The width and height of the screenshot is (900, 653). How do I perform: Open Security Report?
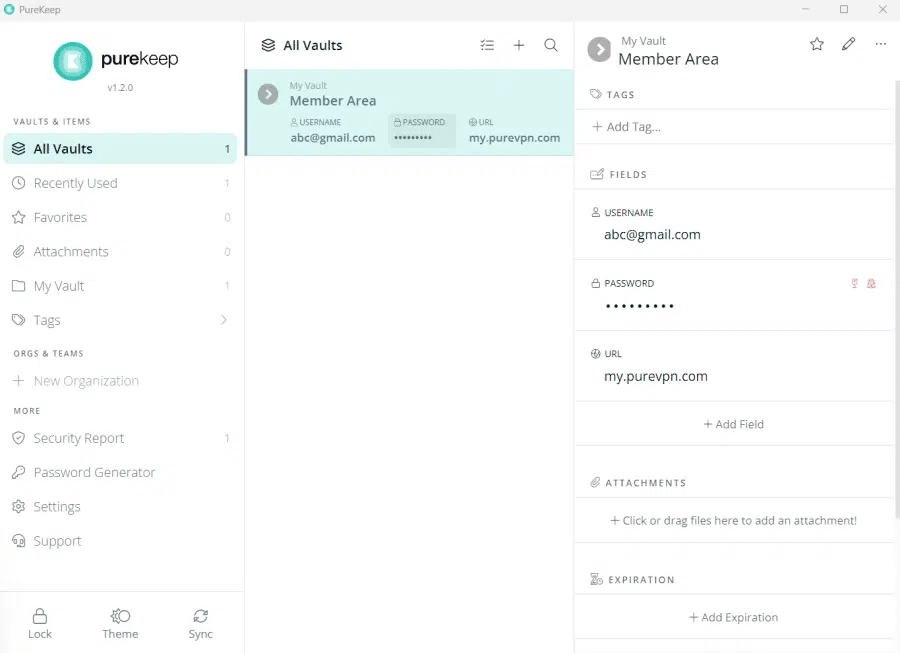tap(120, 438)
